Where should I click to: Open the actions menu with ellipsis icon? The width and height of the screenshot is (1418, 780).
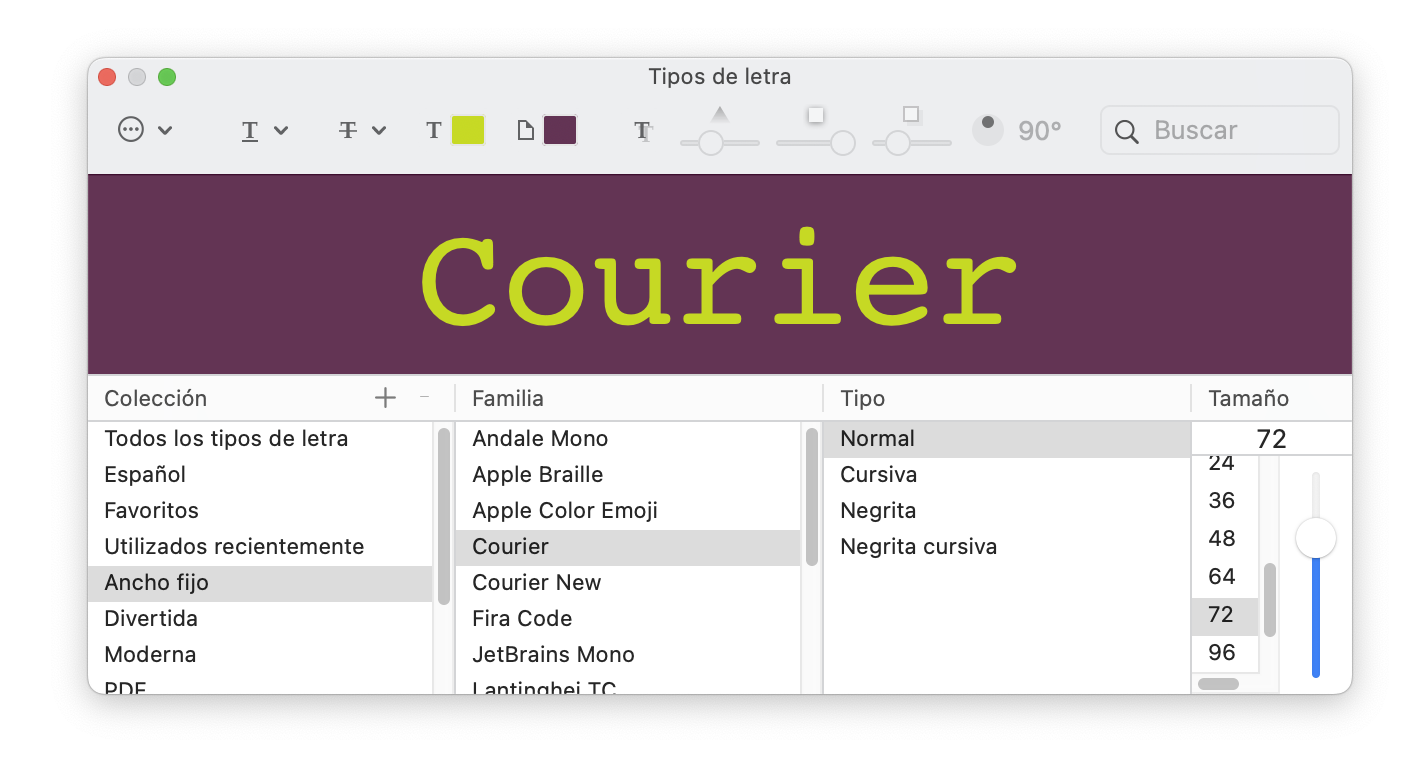click(x=145, y=130)
